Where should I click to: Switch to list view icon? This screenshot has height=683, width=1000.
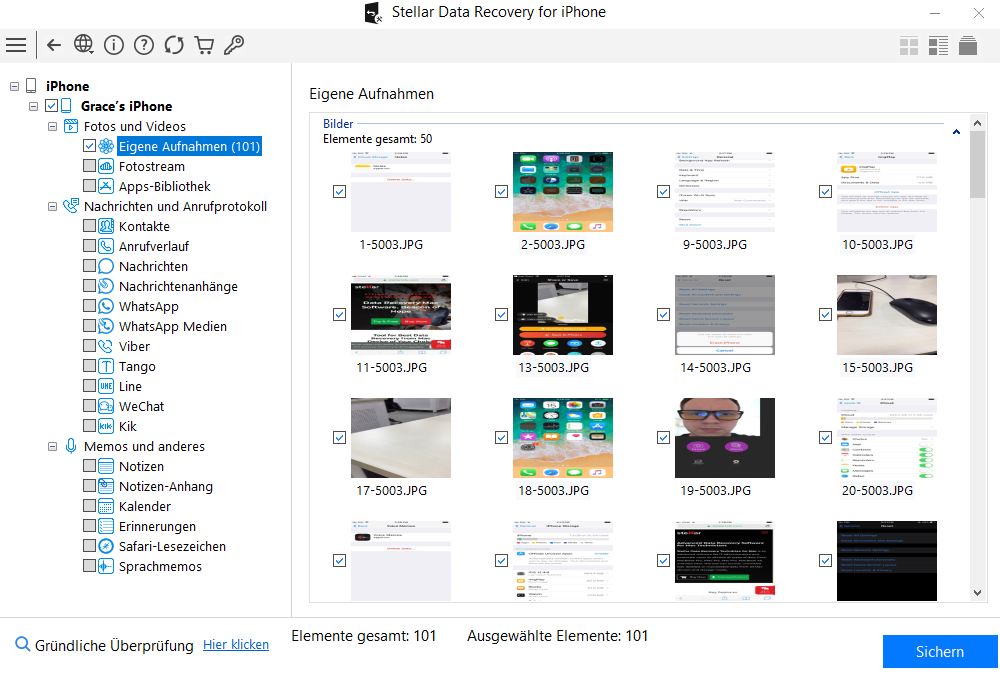938,45
